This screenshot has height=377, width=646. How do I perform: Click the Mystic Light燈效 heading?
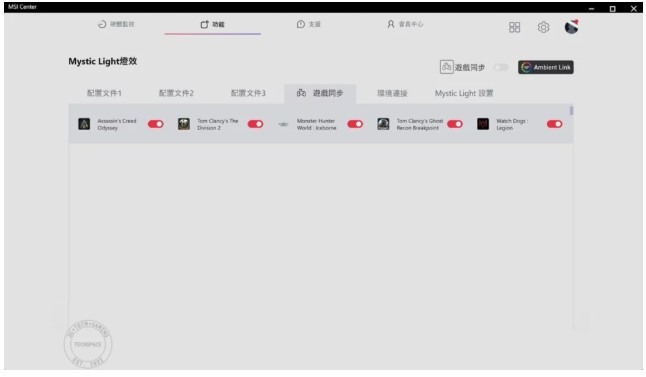pos(103,61)
